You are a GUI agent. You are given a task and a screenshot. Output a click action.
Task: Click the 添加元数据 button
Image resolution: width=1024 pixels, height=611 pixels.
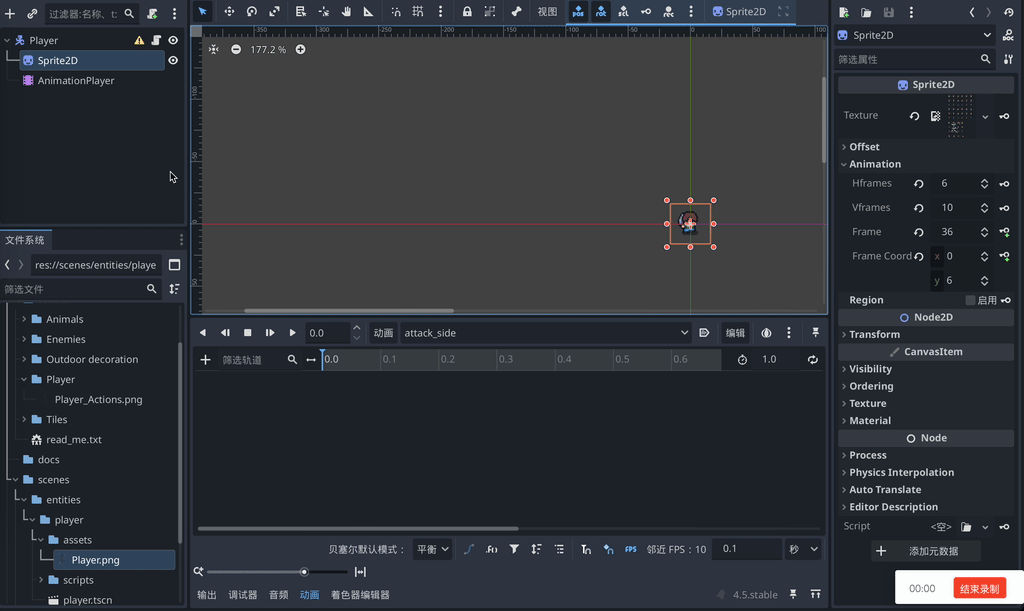coord(925,551)
